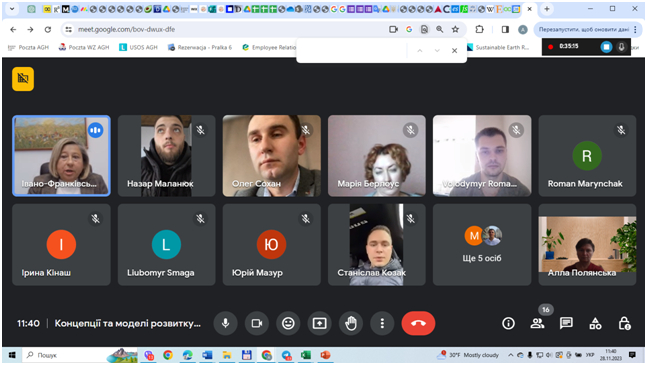Screen dimensions: 647x365
Task: Stop the screen recording button
Action: pyautogui.click(x=606, y=47)
